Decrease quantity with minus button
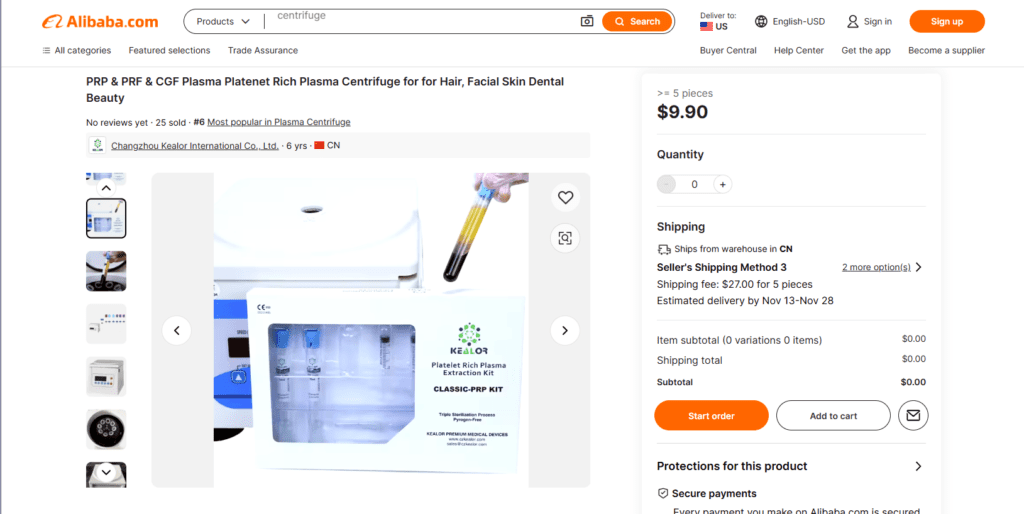This screenshot has width=1024, height=514. (x=667, y=184)
